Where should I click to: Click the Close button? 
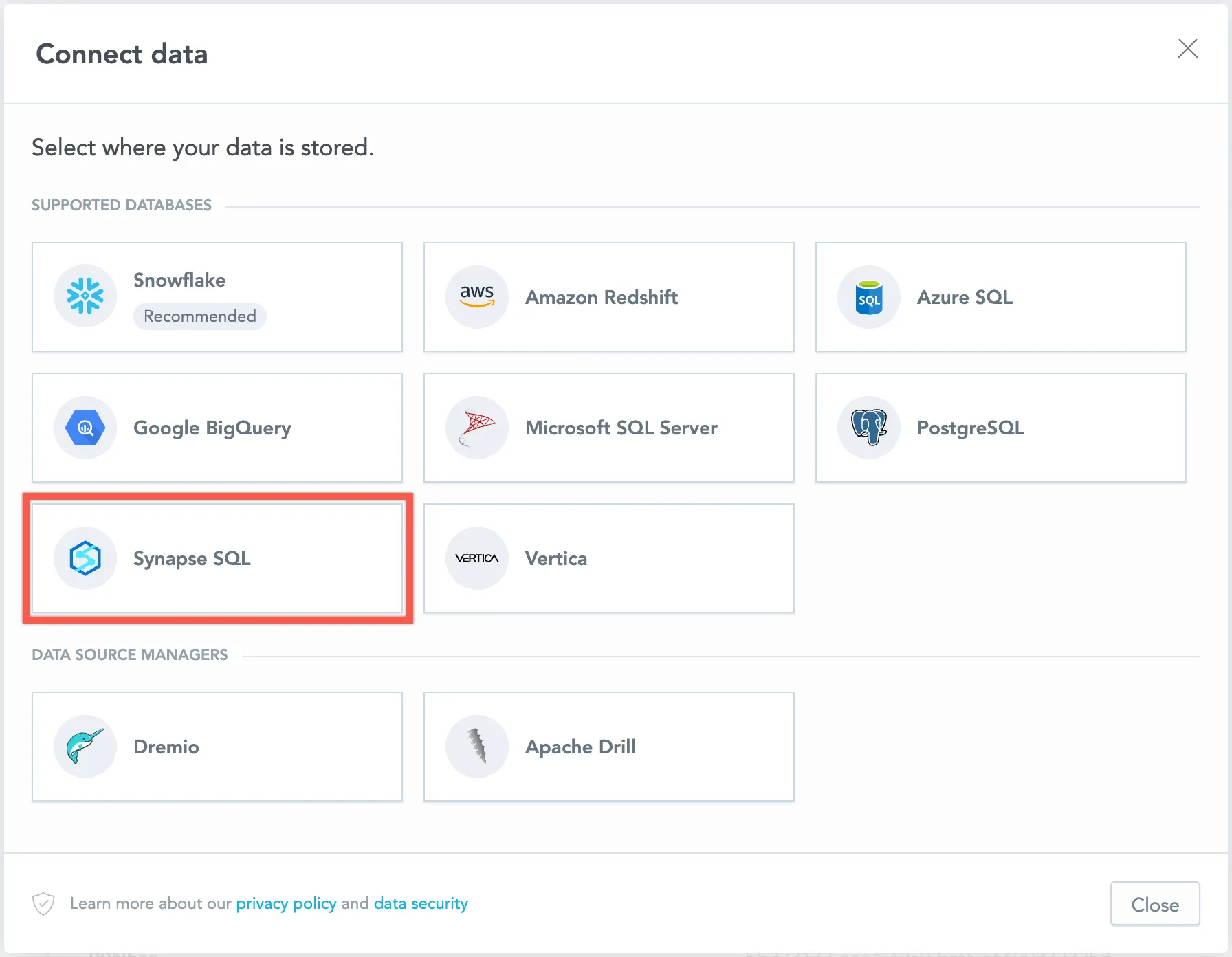tap(1154, 903)
